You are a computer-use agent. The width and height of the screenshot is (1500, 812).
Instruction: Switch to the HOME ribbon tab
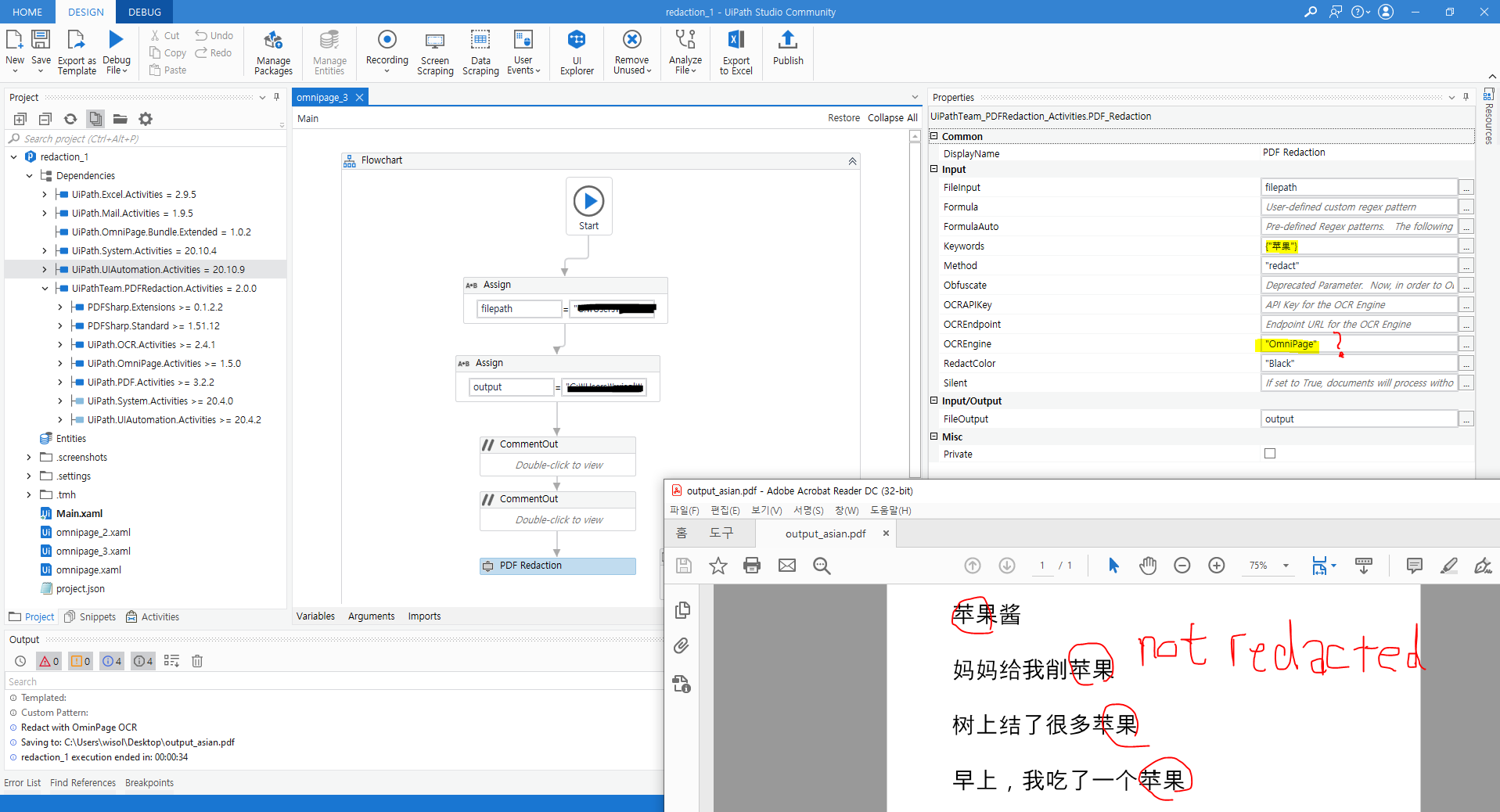click(27, 12)
